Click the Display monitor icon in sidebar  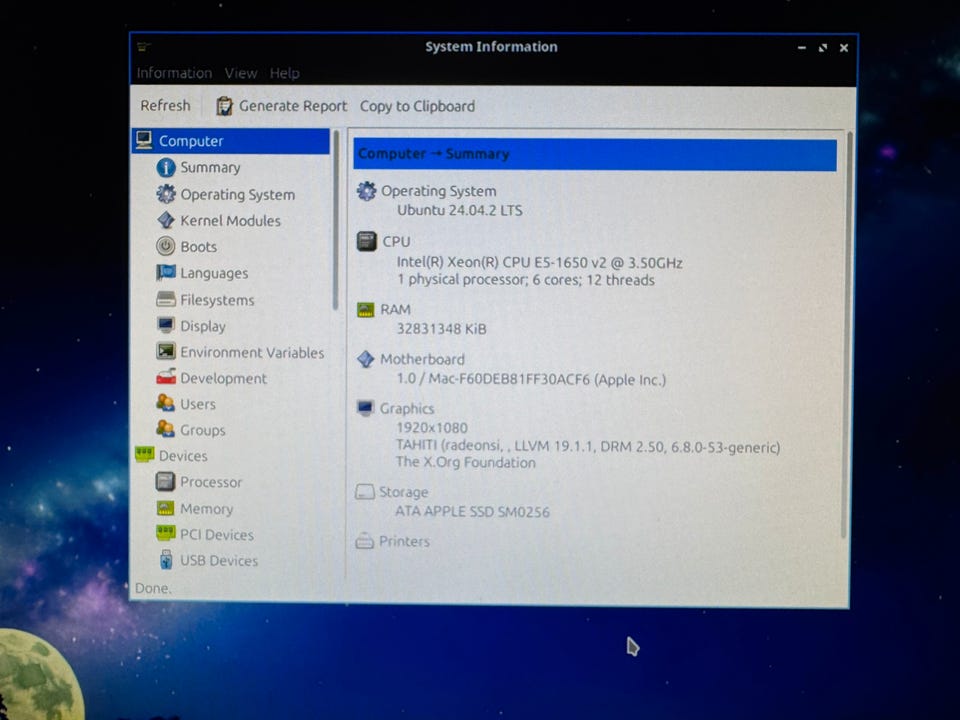(x=166, y=326)
